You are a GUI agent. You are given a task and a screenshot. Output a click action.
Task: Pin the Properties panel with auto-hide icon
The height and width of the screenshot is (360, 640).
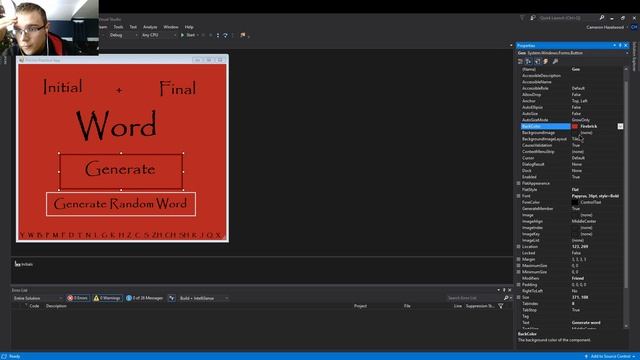tap(620, 45)
